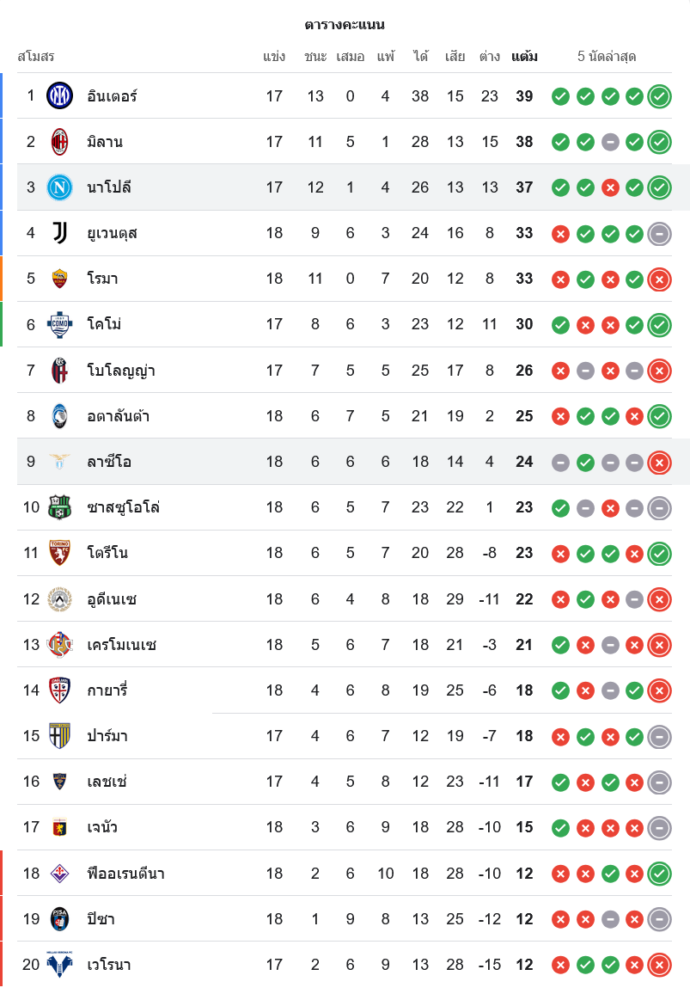The width and height of the screenshot is (690, 1000).
Task: Open the ปิซ่า team name link
Action: [x=101, y=919]
